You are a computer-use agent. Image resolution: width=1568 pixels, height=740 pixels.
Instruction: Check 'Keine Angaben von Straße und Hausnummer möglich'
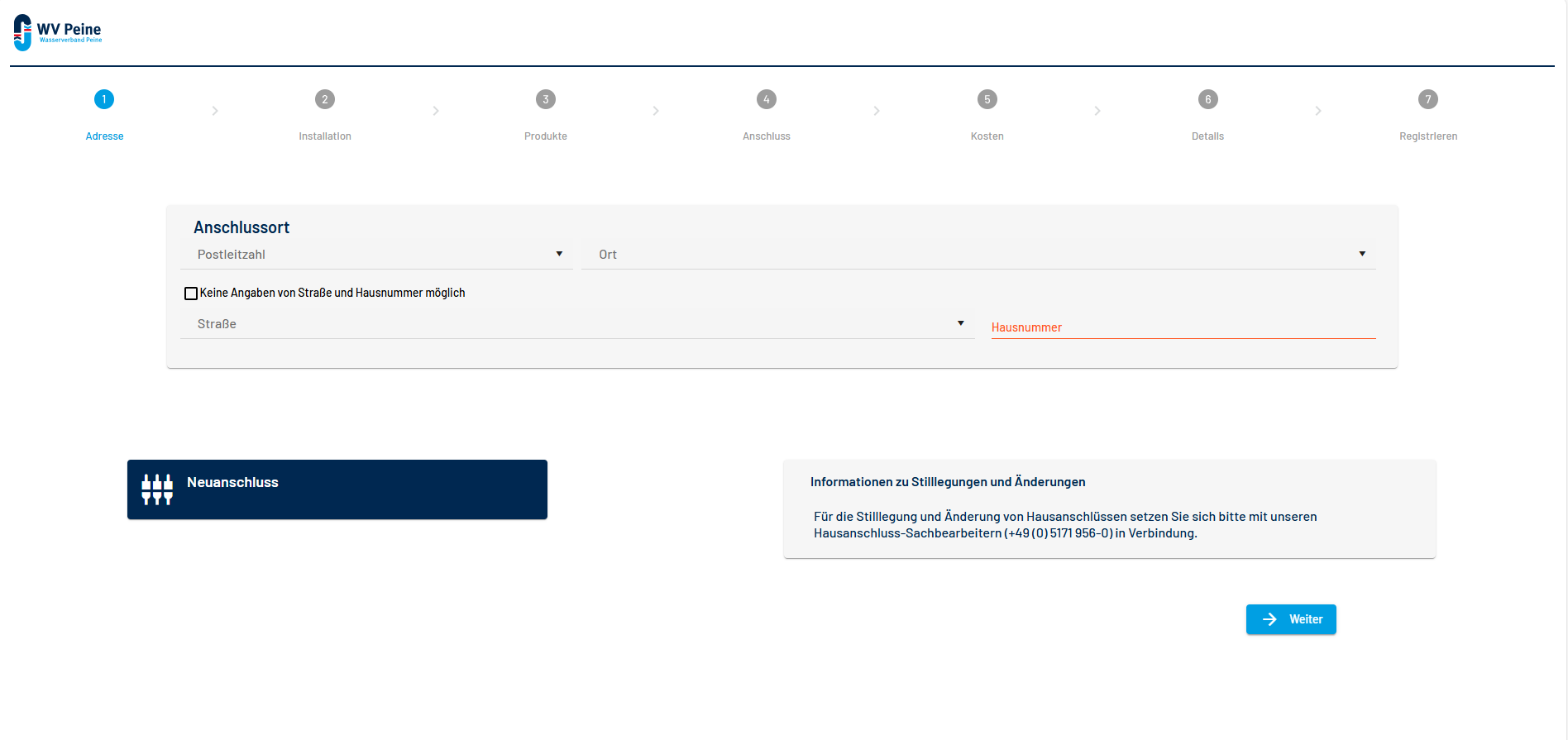click(x=191, y=294)
